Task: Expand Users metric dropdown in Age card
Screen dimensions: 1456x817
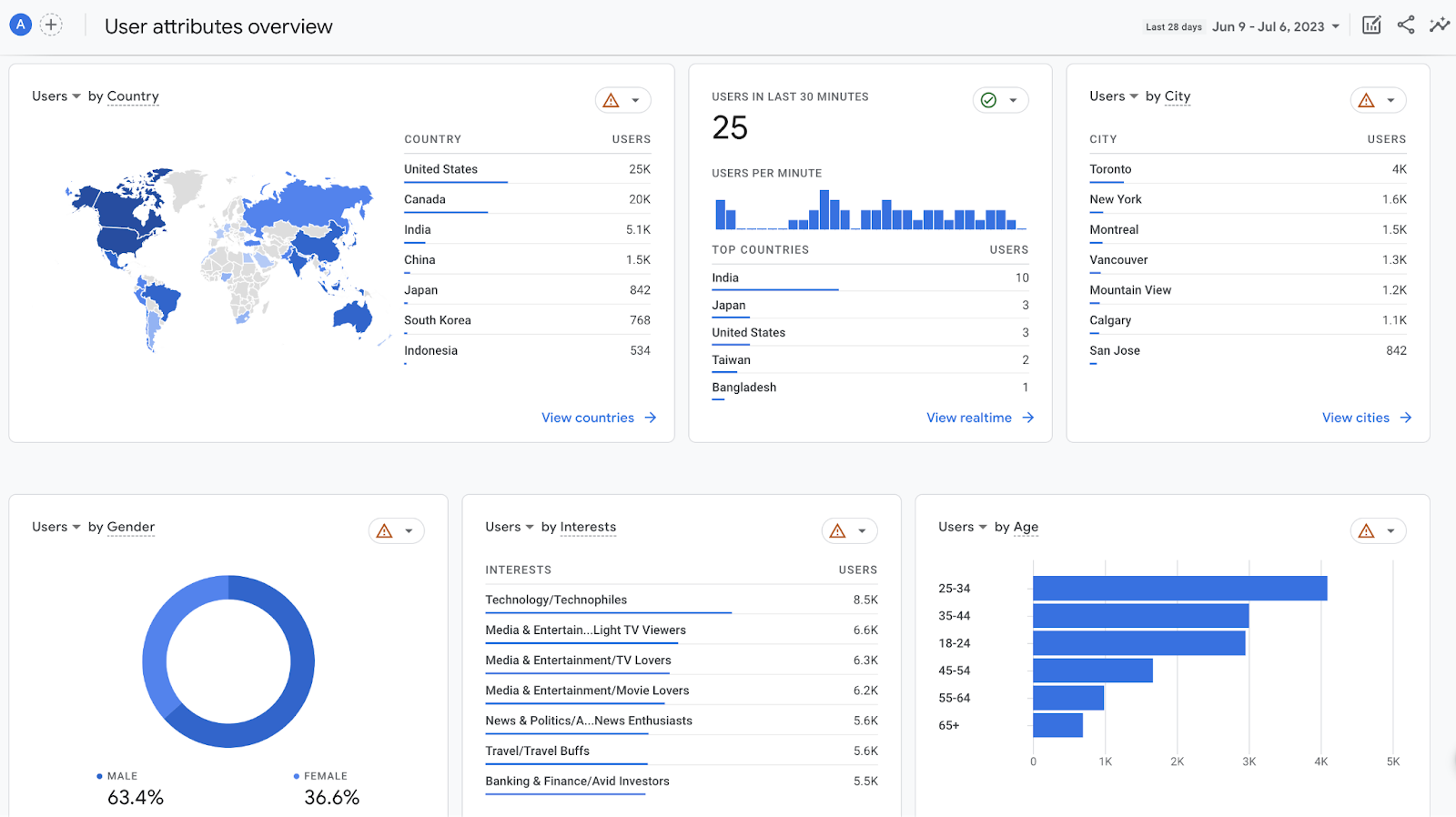Action: click(x=963, y=527)
